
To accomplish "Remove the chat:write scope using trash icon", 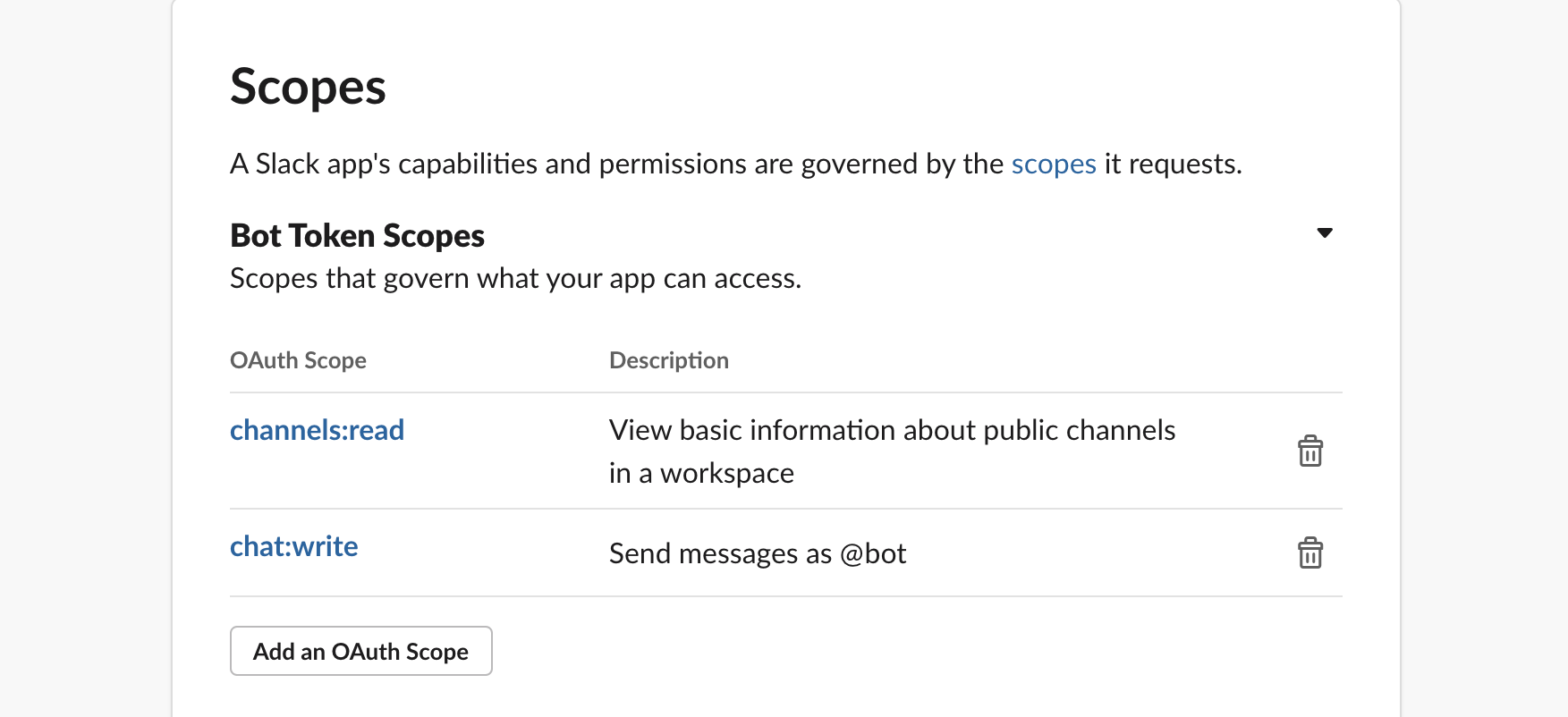I will 1309,553.
